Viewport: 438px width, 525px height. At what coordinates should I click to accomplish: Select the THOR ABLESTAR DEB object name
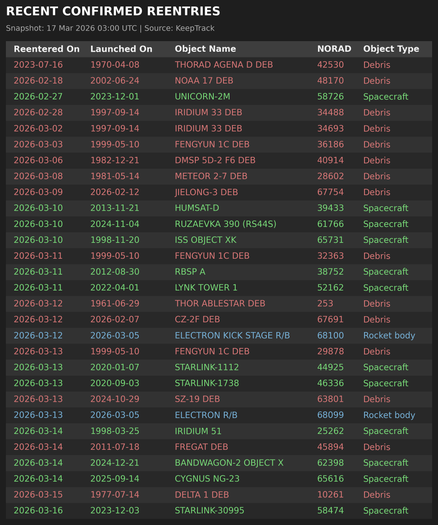pyautogui.click(x=220, y=303)
